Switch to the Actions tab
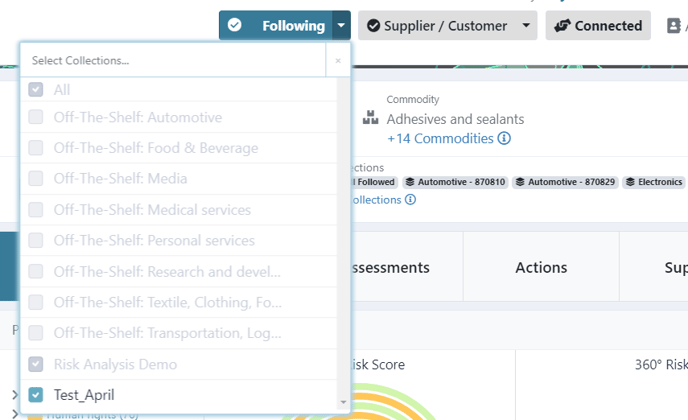688x420 pixels. click(x=541, y=267)
